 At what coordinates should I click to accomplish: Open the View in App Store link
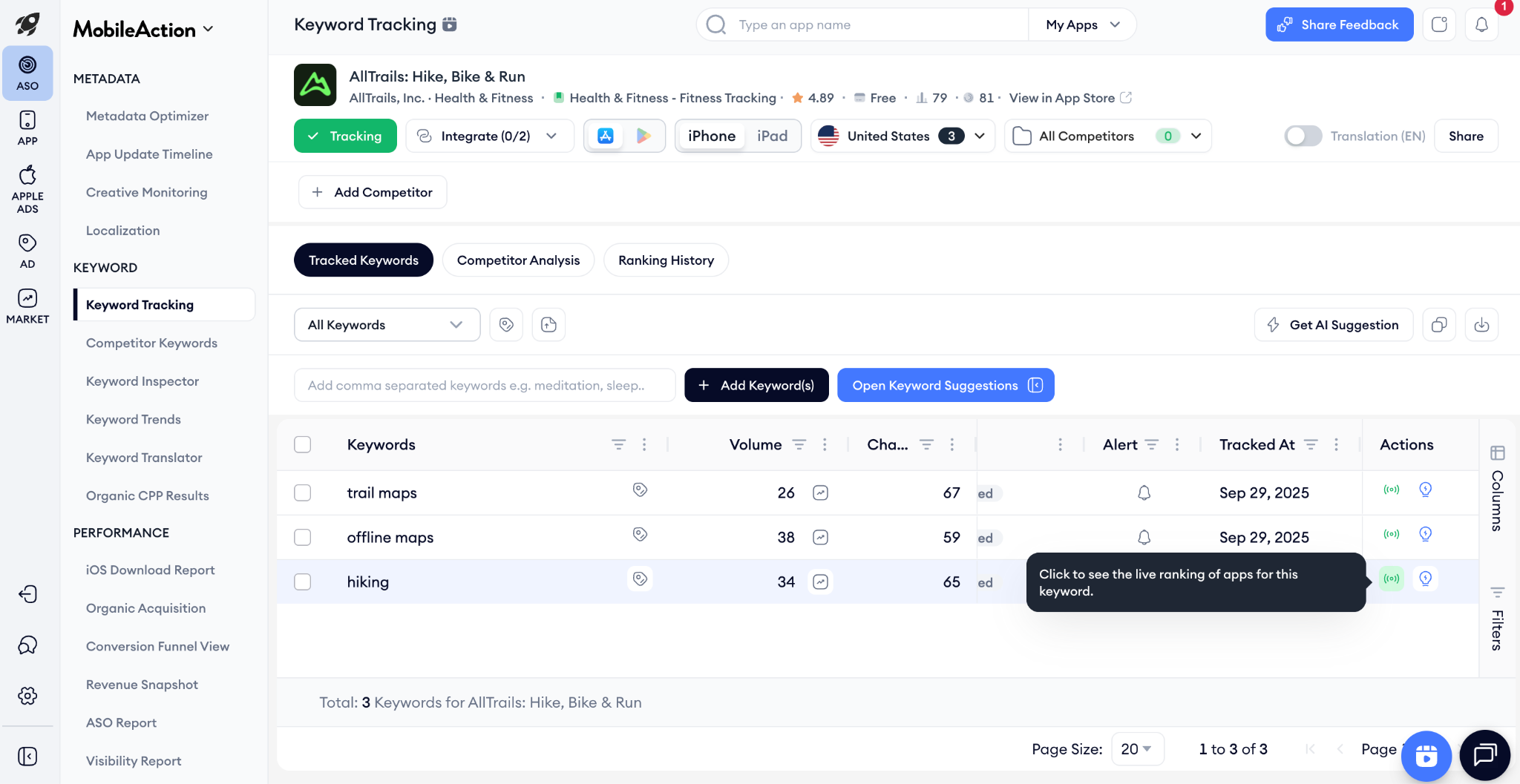click(1069, 98)
